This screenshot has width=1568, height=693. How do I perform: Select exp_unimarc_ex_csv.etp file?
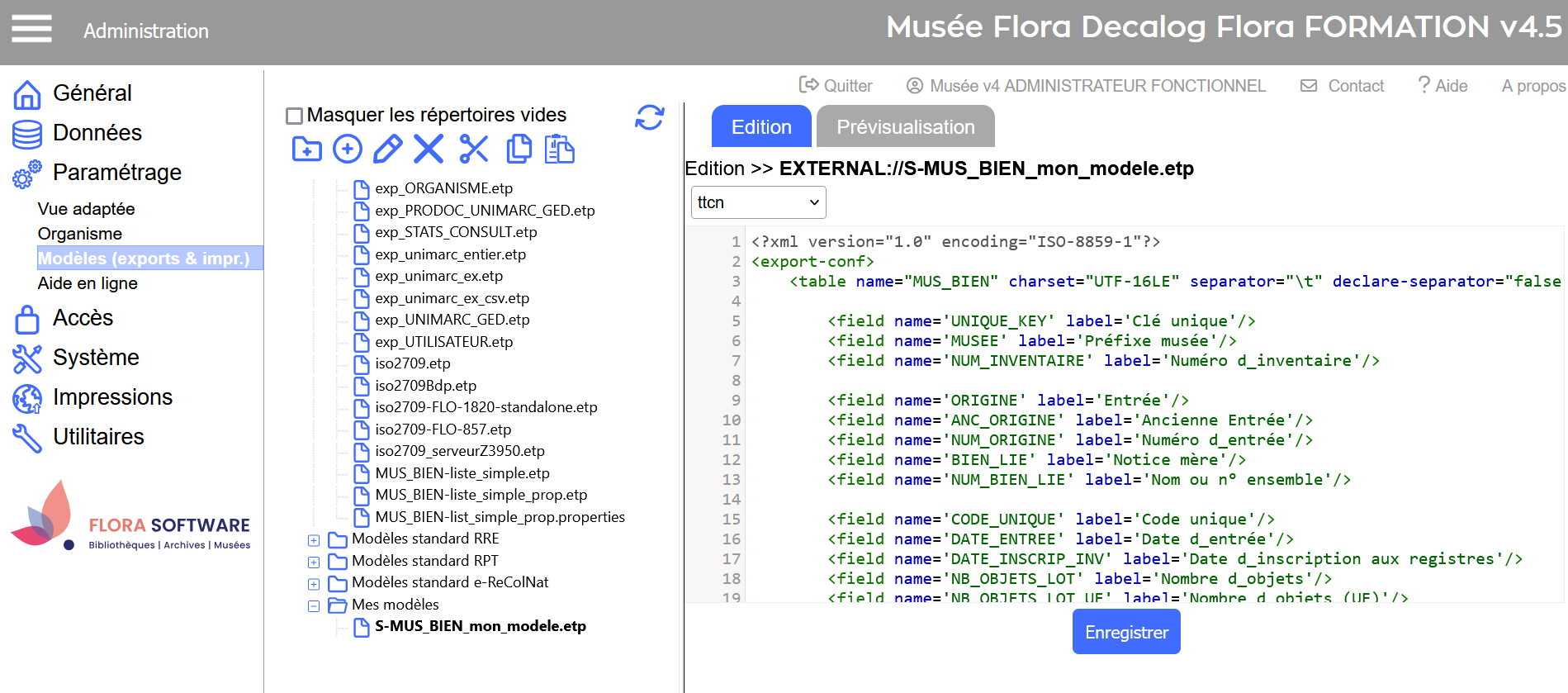point(452,299)
